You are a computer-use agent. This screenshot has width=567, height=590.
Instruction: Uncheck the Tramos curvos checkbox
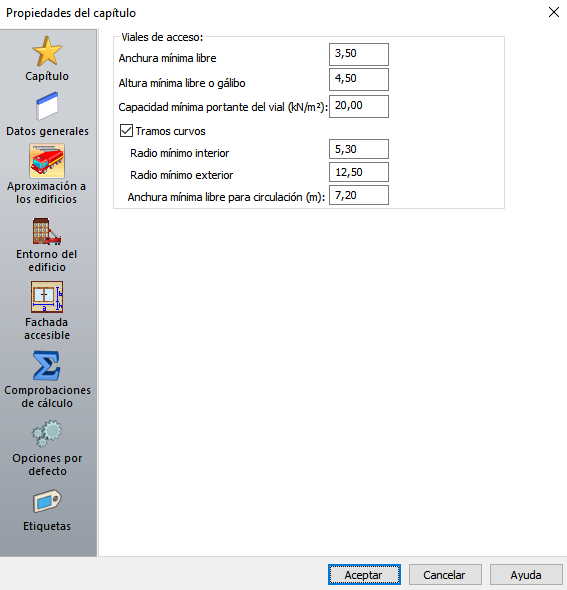[126, 131]
